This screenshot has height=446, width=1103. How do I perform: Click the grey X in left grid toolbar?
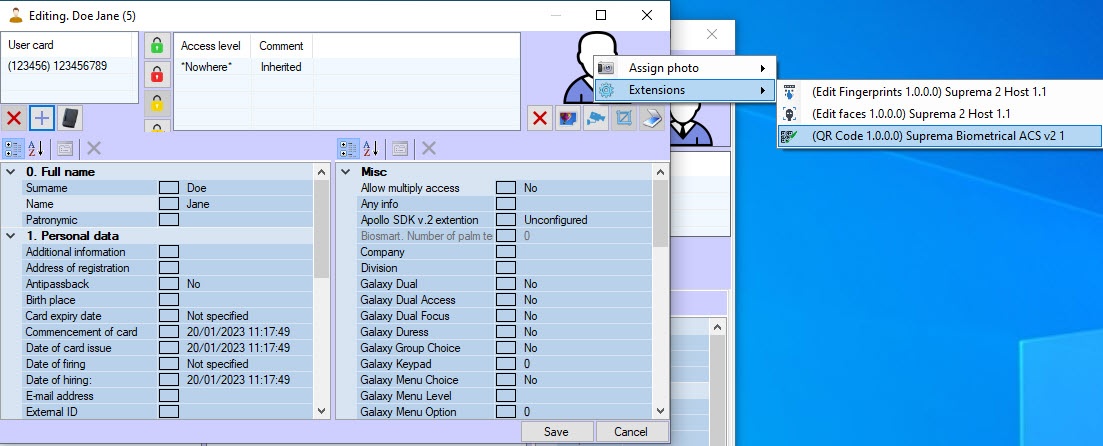pyautogui.click(x=94, y=148)
